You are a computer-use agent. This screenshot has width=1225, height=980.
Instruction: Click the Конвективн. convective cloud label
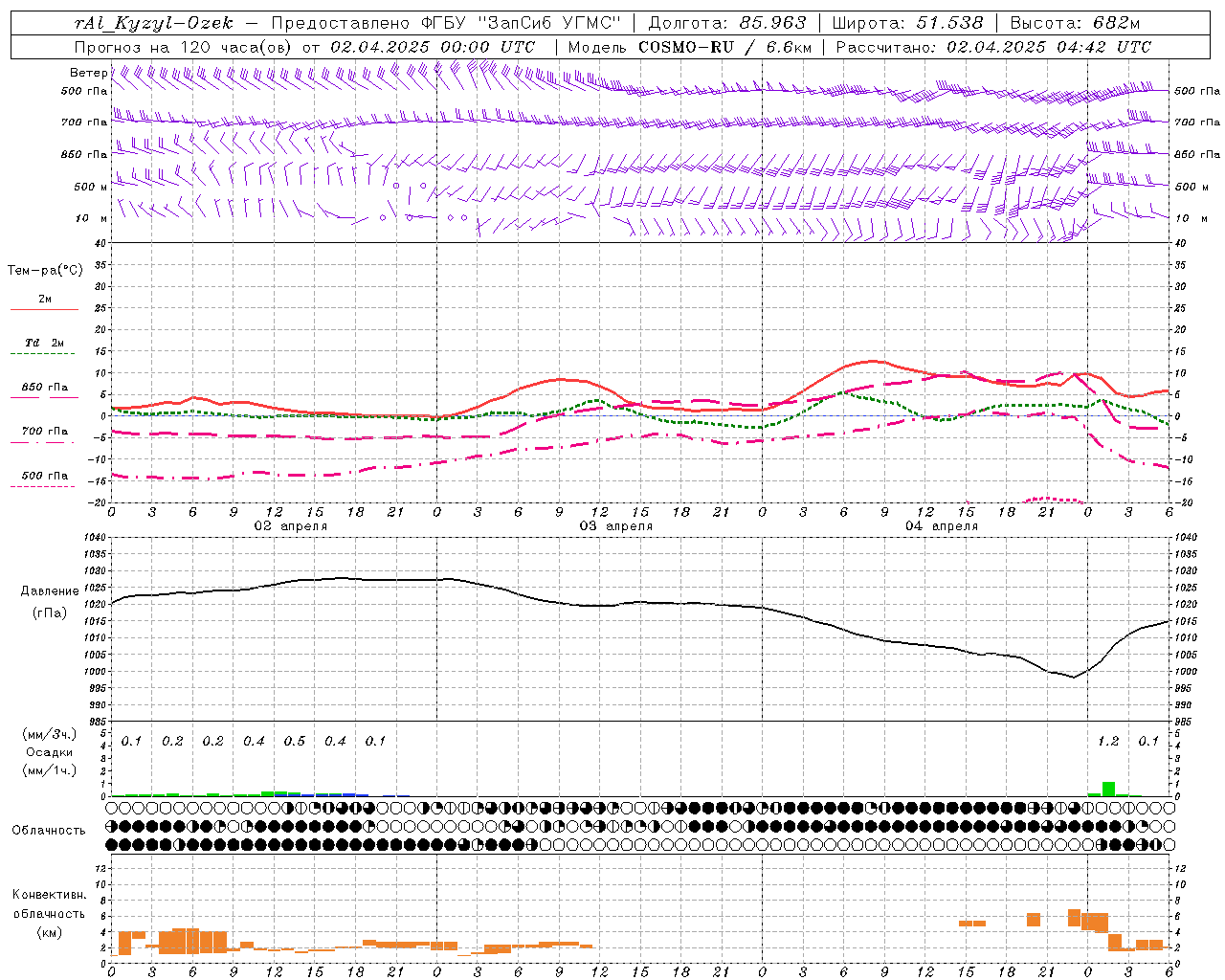tap(49, 895)
